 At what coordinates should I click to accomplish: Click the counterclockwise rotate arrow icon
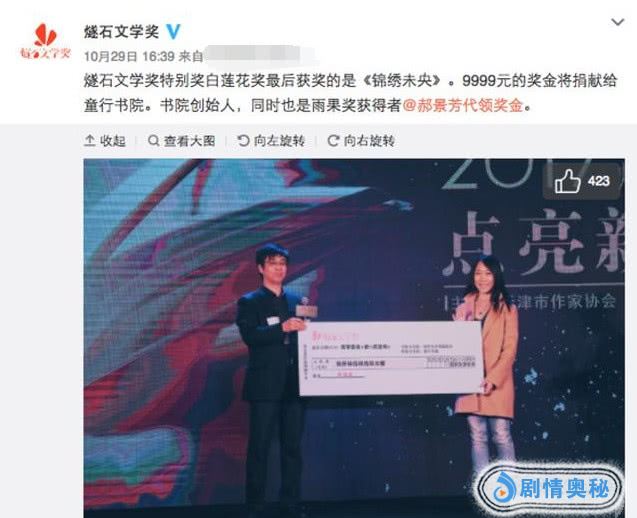click(243, 141)
